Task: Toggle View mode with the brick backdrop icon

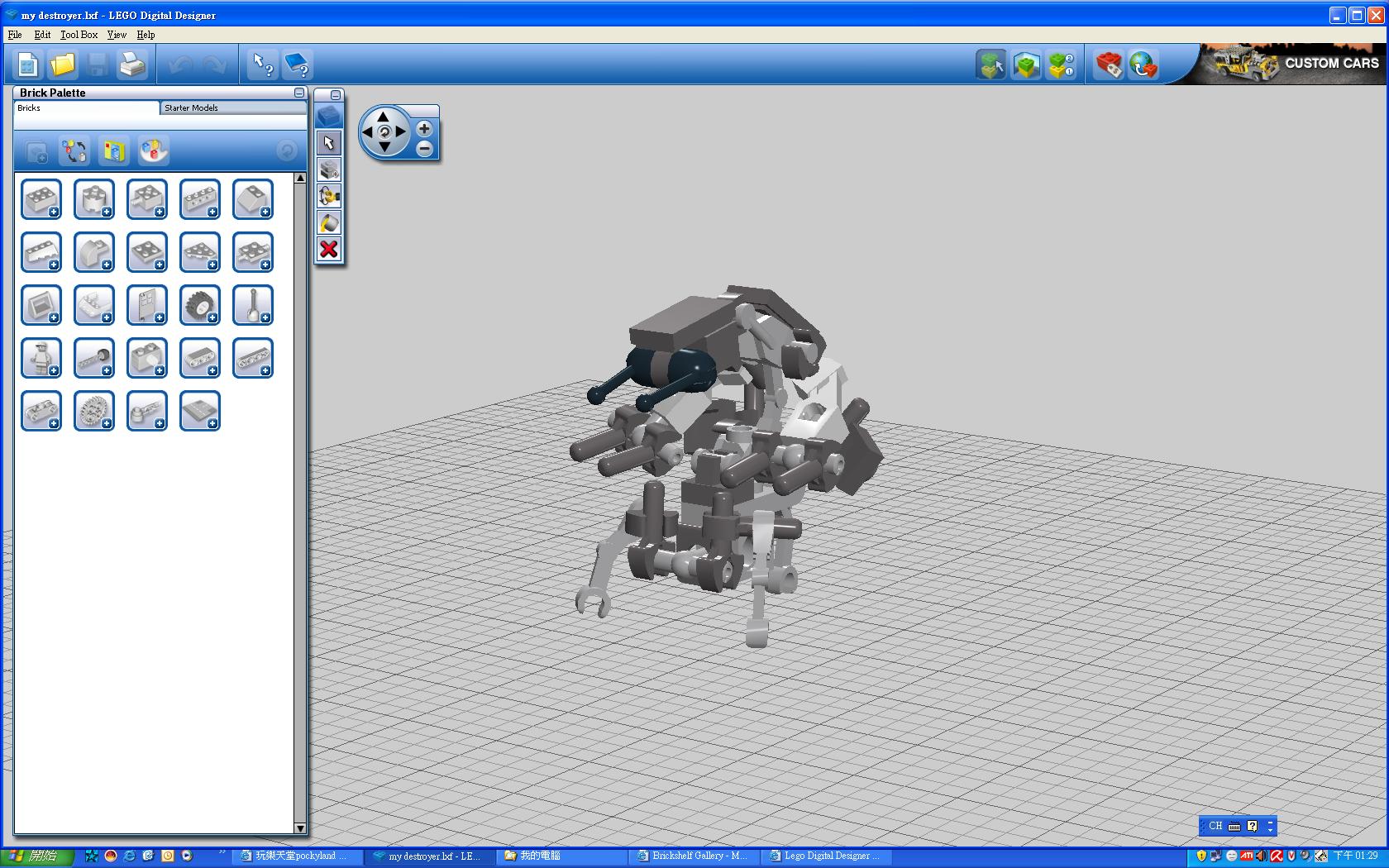Action: [x=1026, y=64]
